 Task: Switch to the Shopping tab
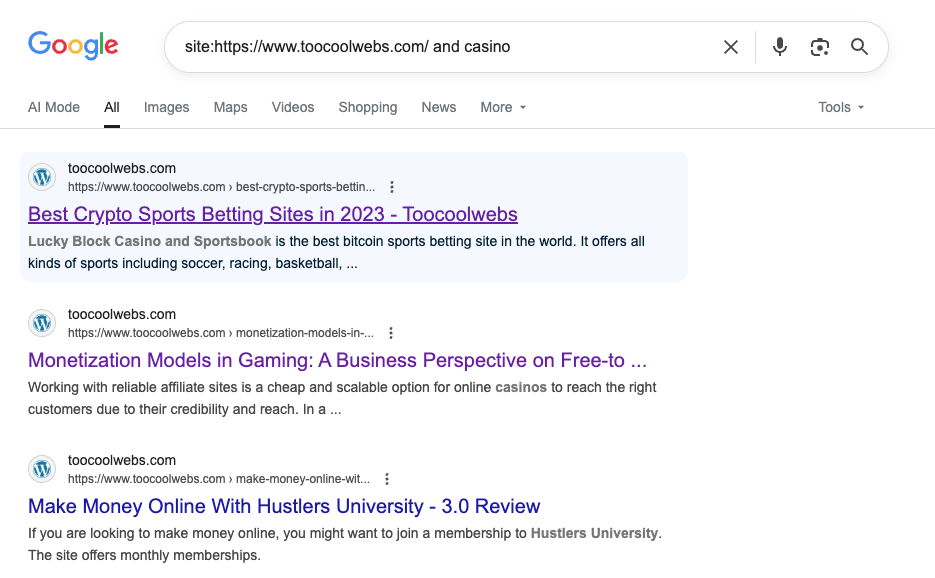368,107
